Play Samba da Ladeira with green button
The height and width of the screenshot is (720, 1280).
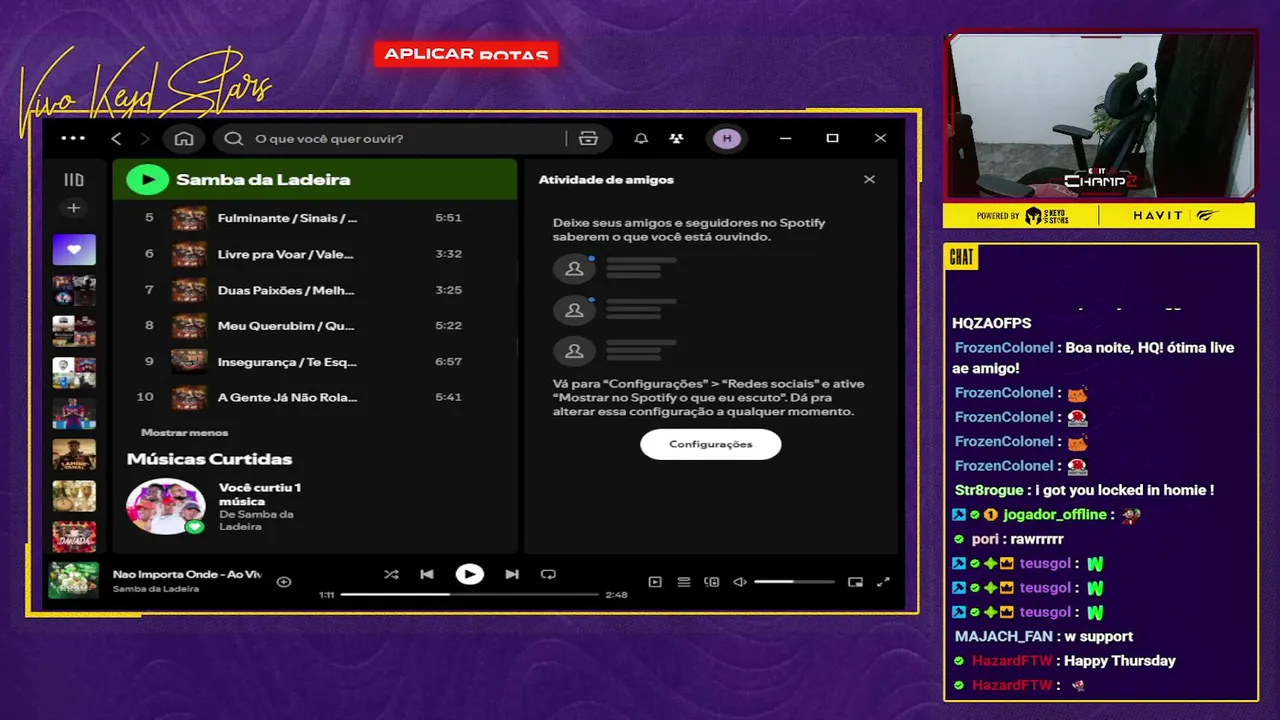point(147,179)
